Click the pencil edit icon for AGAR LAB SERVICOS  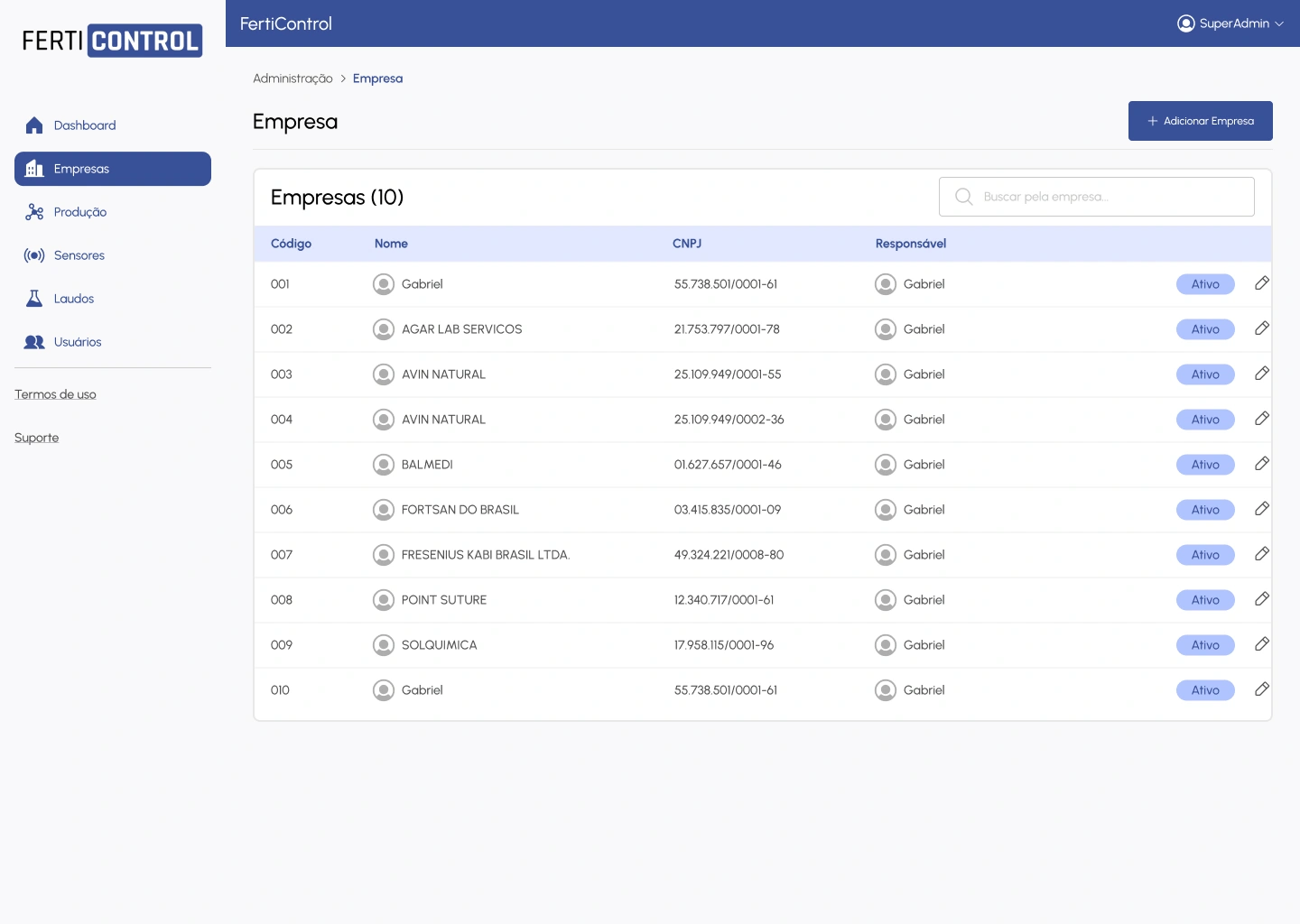[x=1262, y=328]
